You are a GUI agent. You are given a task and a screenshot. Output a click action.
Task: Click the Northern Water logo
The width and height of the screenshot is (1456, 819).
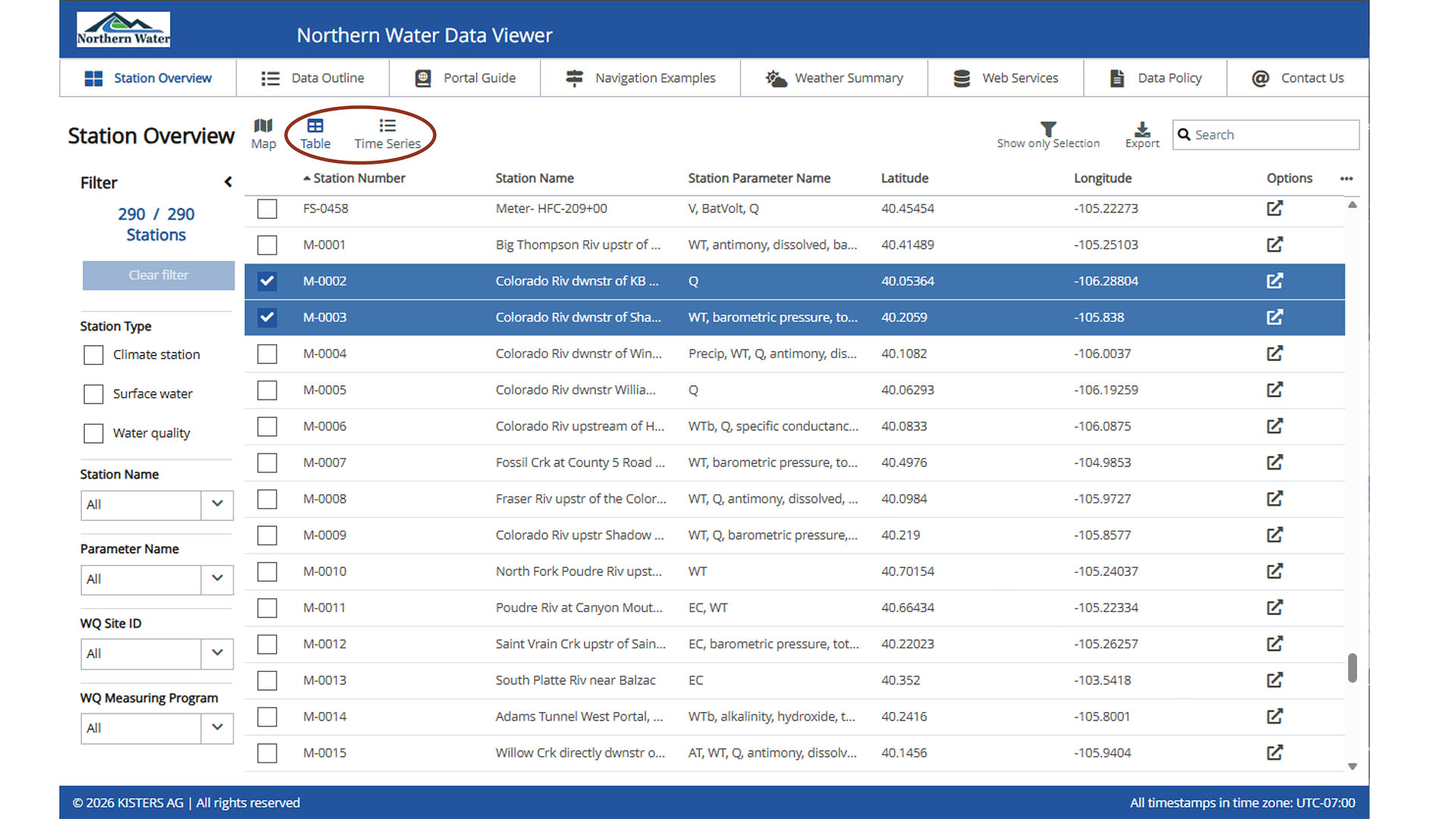pyautogui.click(x=124, y=30)
